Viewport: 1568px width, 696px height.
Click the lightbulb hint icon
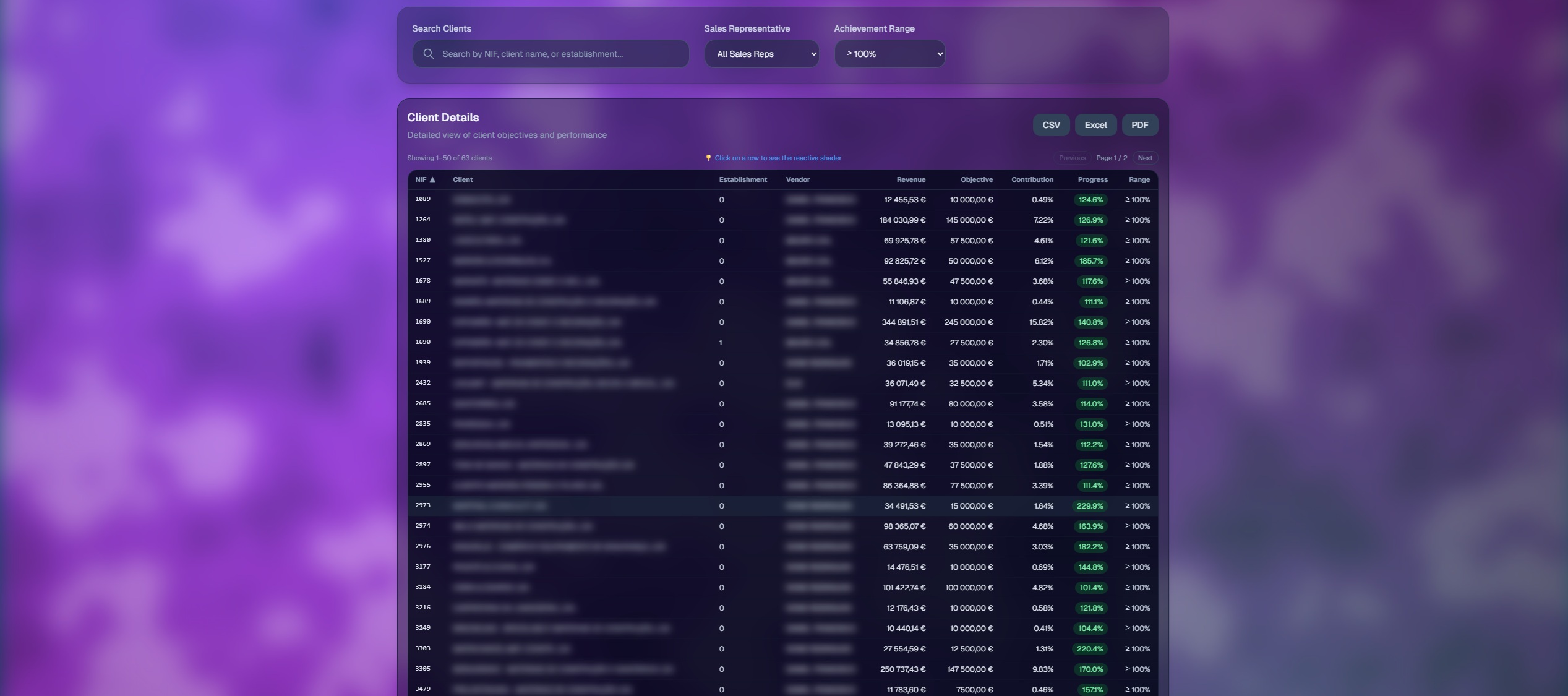tap(708, 158)
